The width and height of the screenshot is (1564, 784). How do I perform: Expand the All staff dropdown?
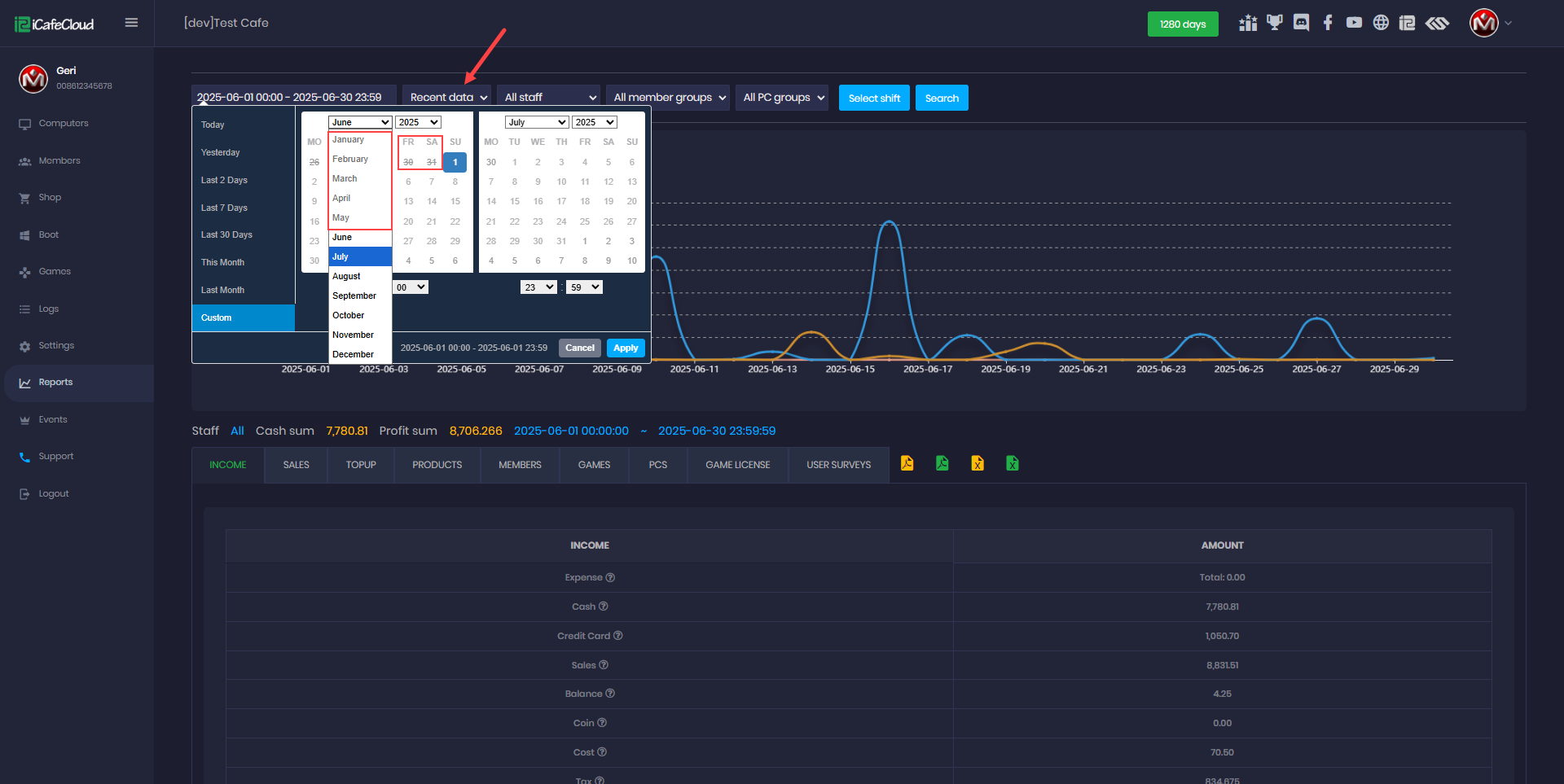coord(548,98)
